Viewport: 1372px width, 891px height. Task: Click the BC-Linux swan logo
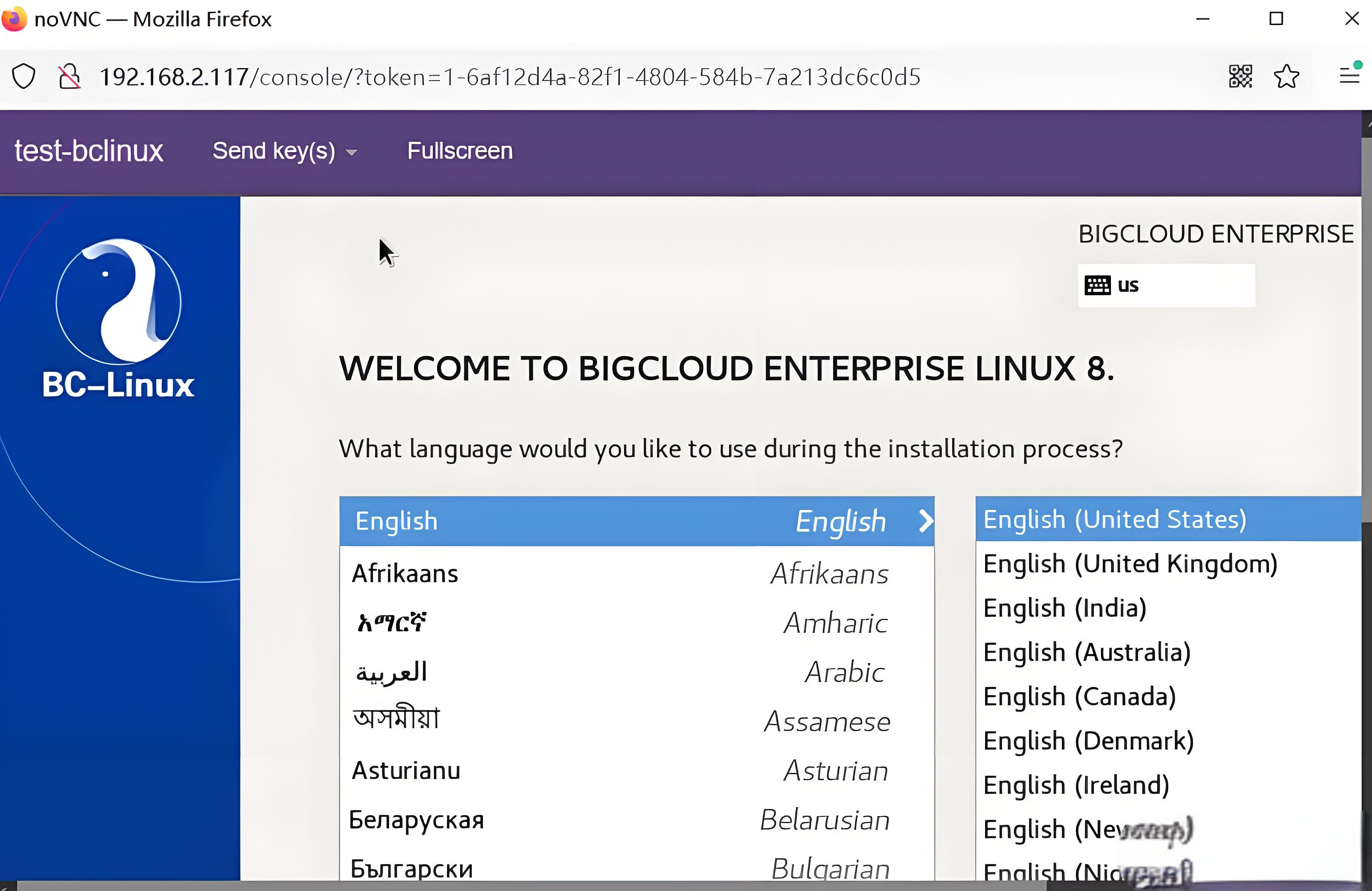119,302
